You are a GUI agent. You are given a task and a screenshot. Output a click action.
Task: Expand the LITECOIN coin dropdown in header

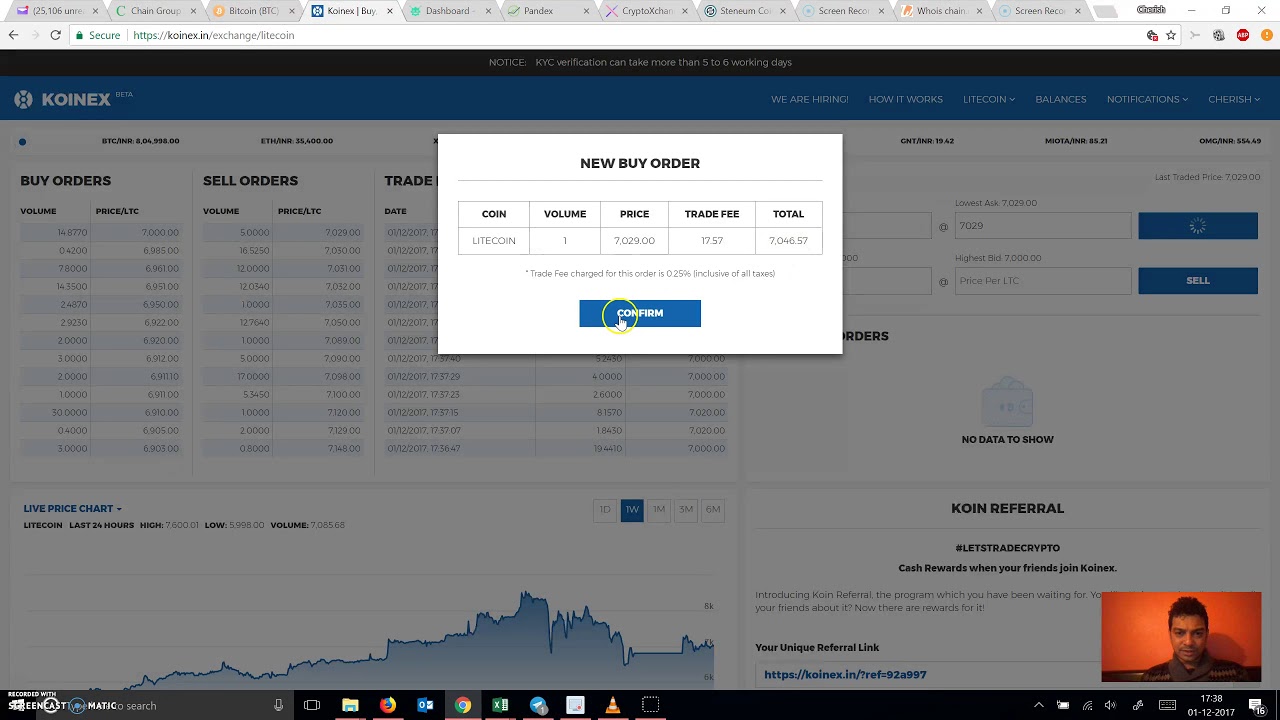[x=988, y=99]
